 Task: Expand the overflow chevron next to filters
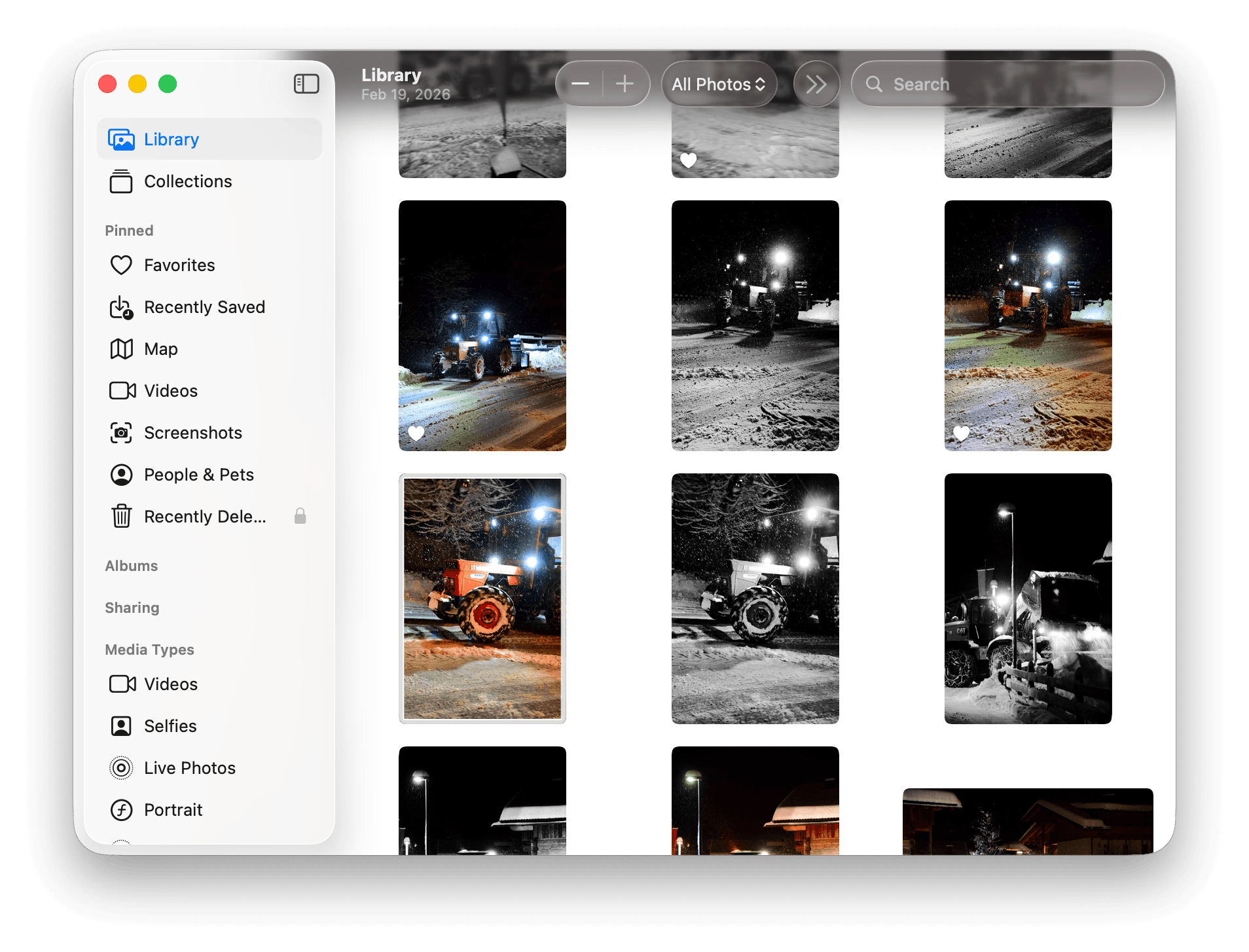[x=816, y=84]
